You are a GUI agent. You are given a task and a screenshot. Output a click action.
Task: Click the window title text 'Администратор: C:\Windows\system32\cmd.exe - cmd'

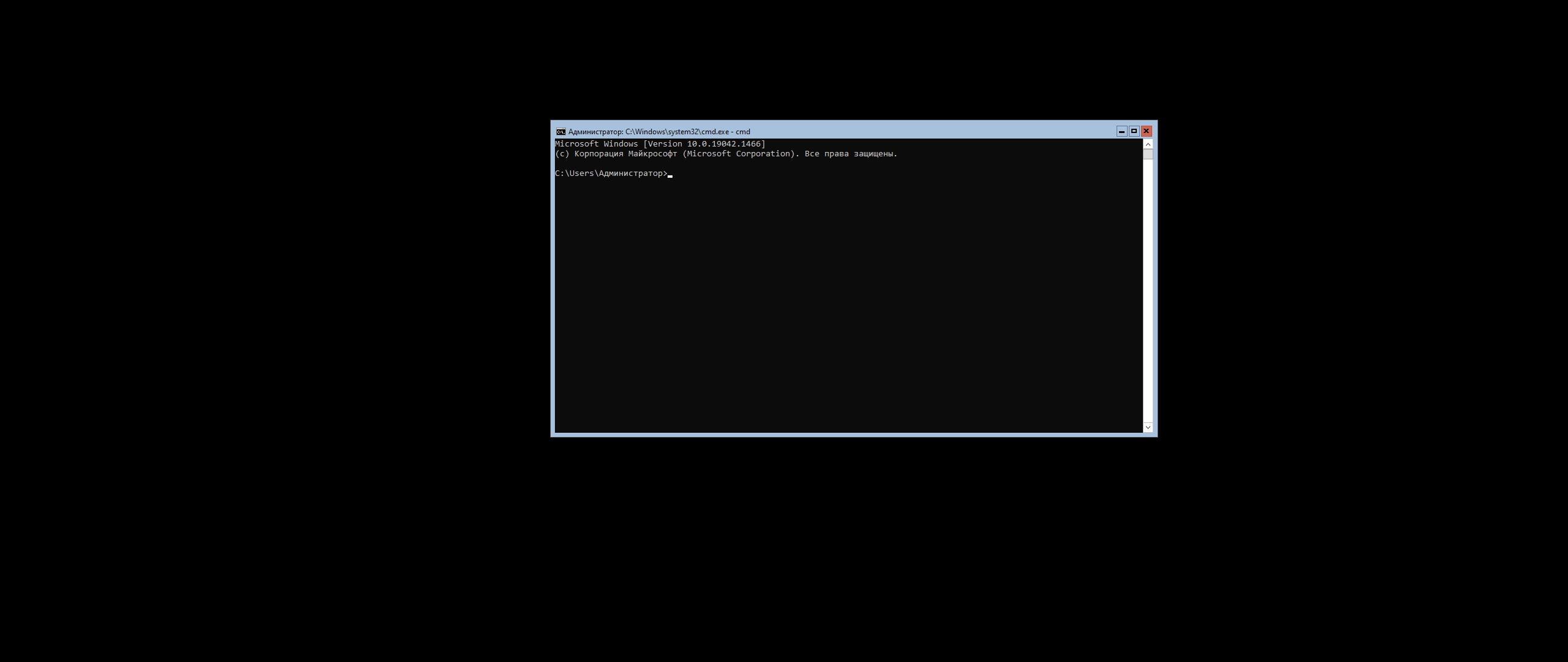(x=659, y=132)
